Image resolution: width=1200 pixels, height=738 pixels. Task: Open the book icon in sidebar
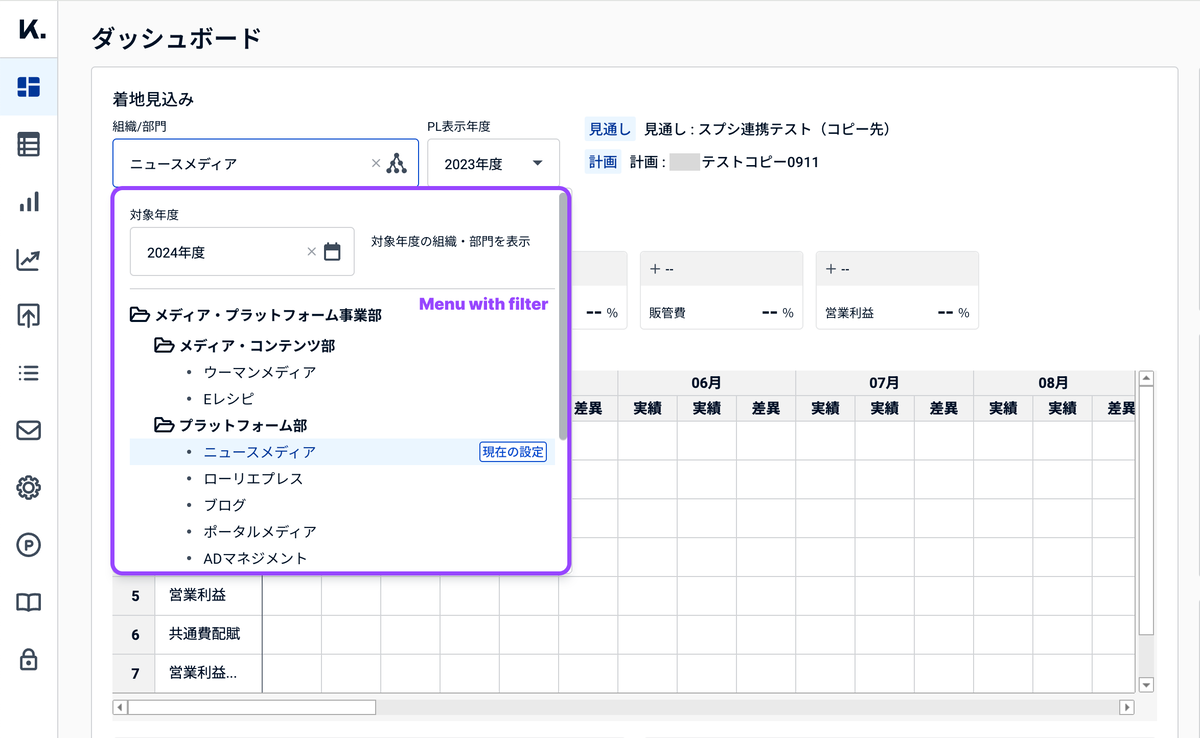(29, 602)
